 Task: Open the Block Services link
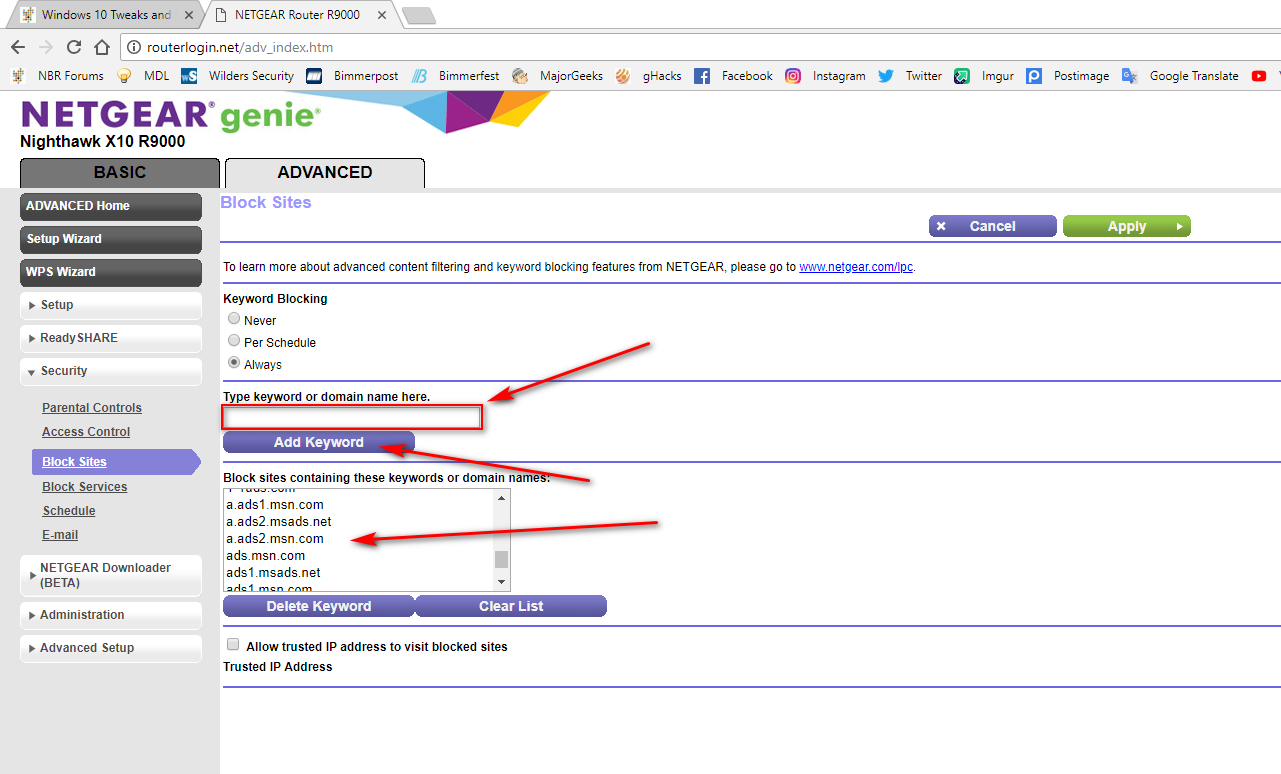(85, 487)
